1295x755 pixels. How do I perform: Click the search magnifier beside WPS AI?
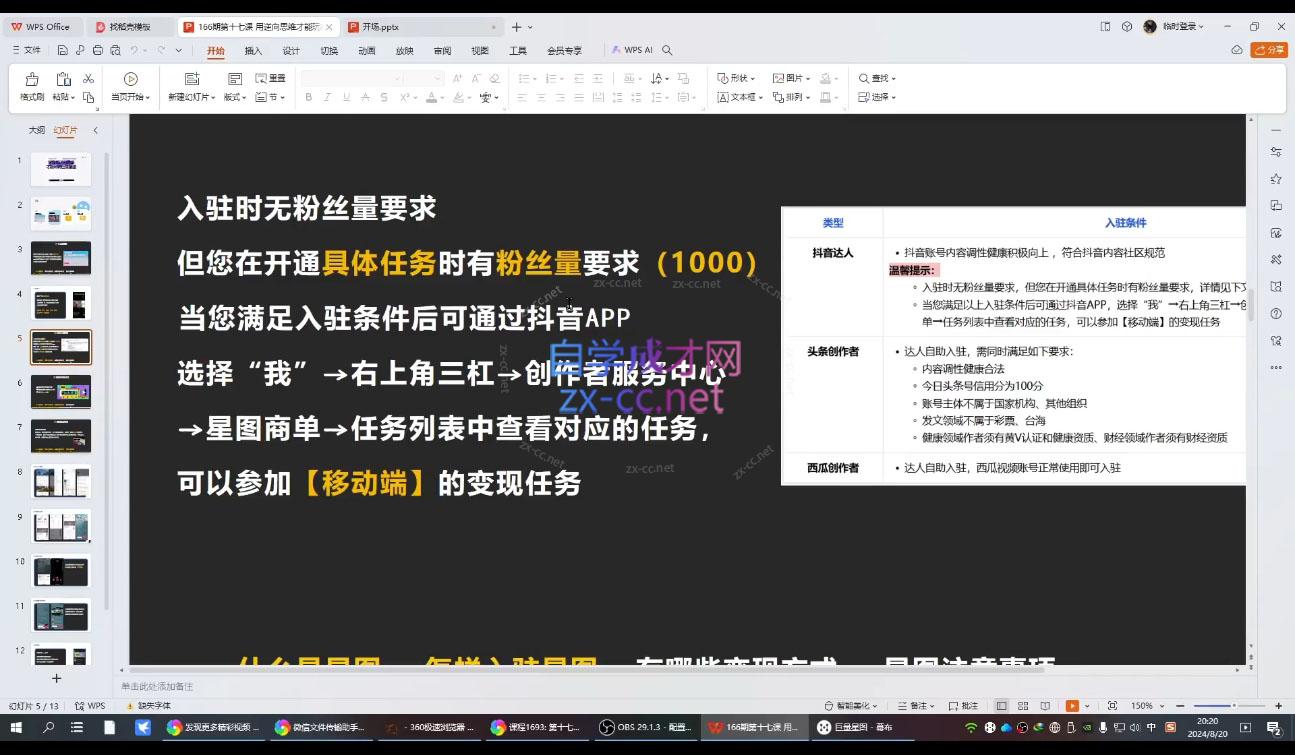tap(667, 50)
